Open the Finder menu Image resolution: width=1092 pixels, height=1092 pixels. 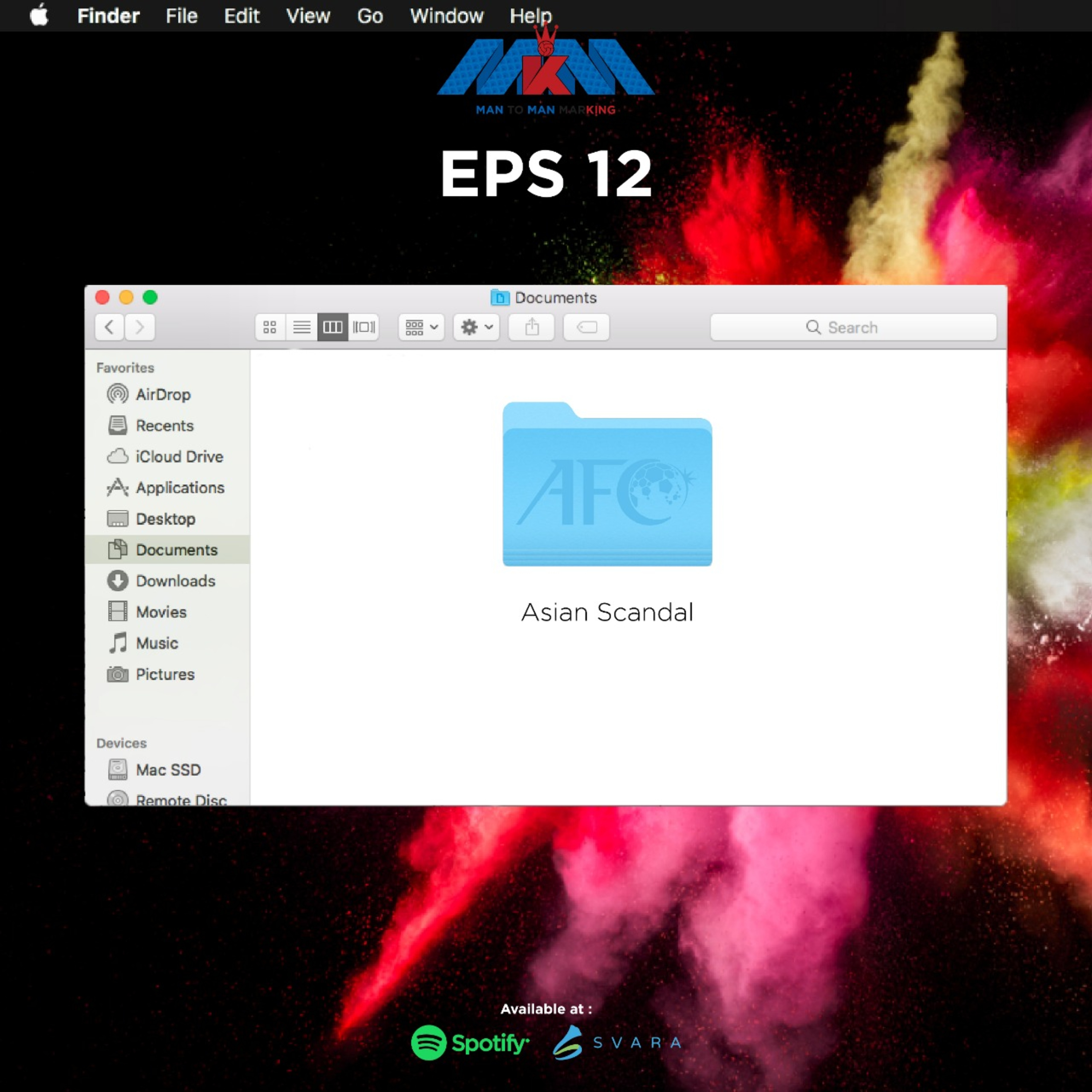coord(108,16)
